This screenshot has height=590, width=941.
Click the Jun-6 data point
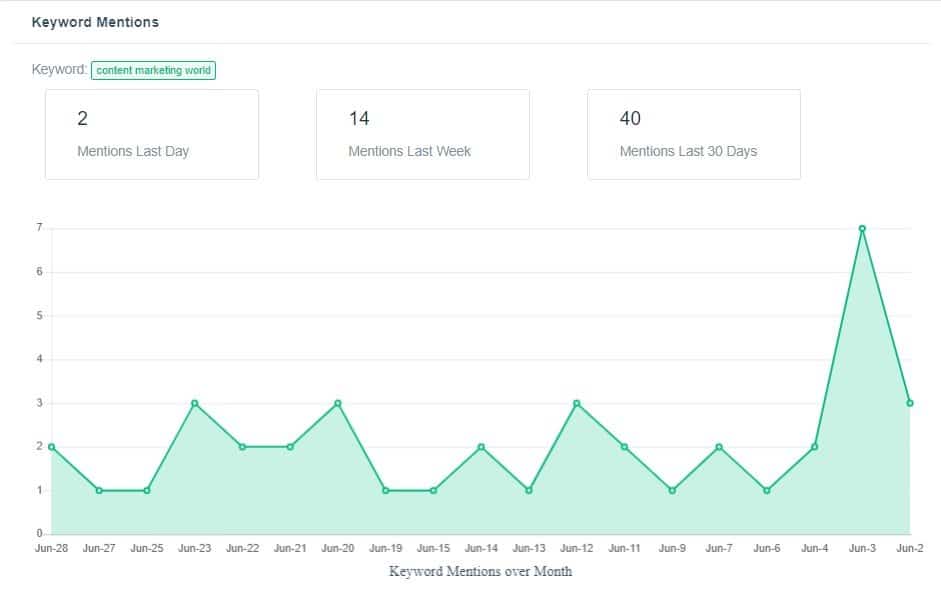768,491
